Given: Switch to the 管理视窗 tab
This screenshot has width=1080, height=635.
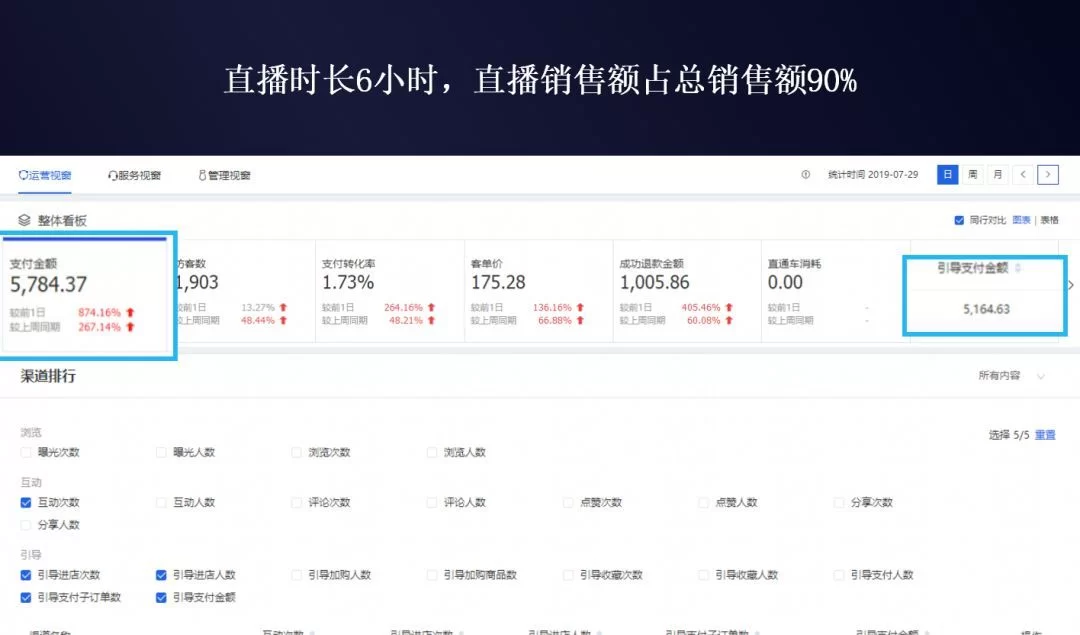Looking at the screenshot, I should (x=224, y=175).
